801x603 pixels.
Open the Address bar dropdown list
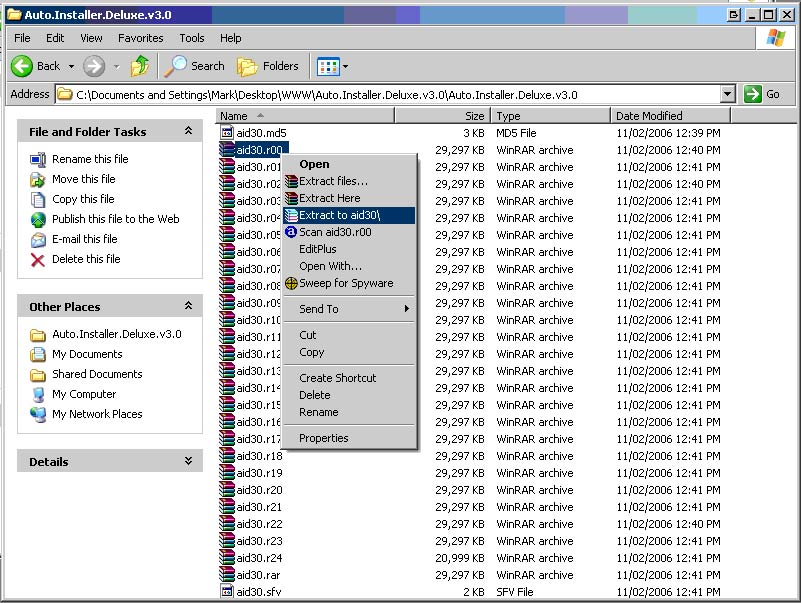tap(727, 94)
